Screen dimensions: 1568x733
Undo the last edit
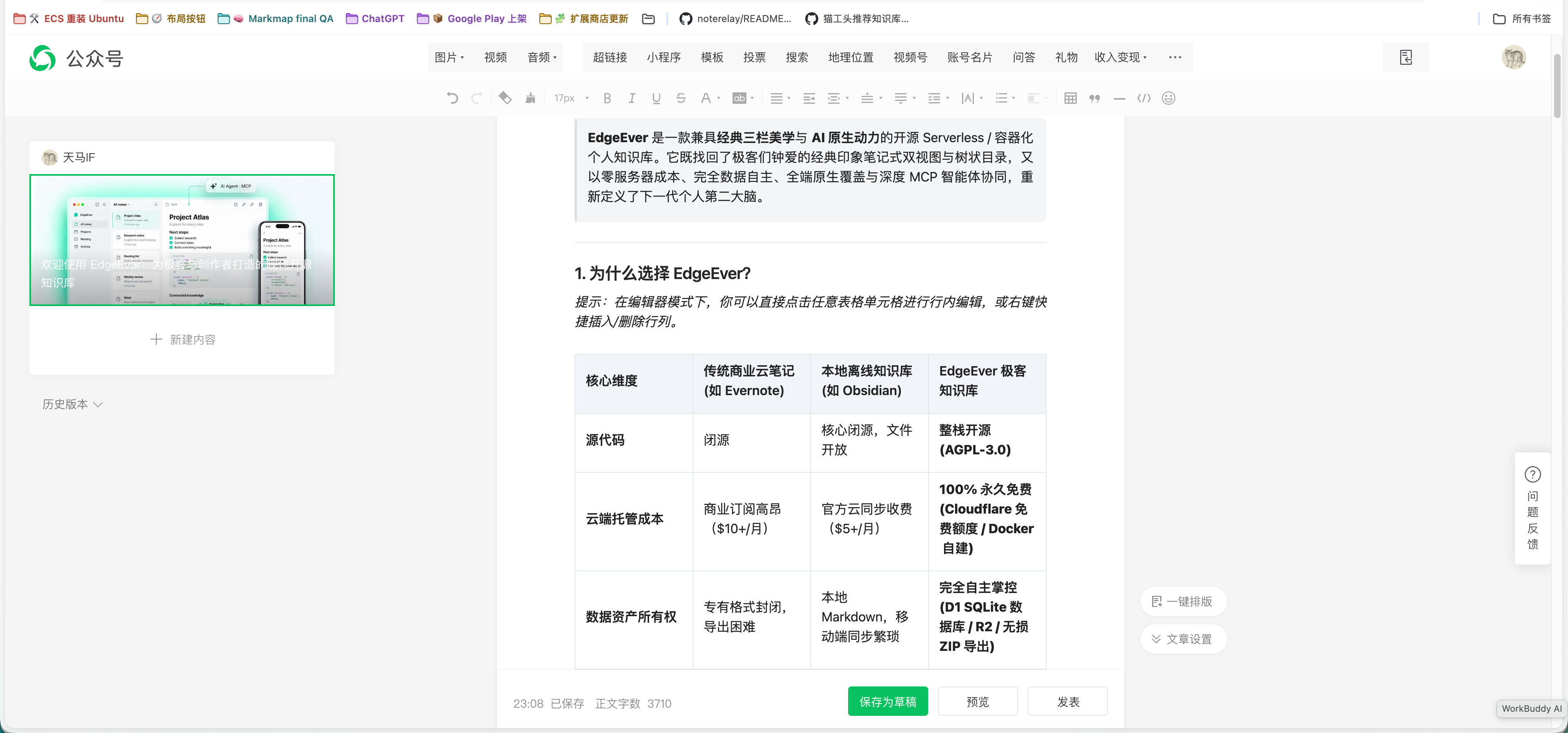[x=452, y=98]
